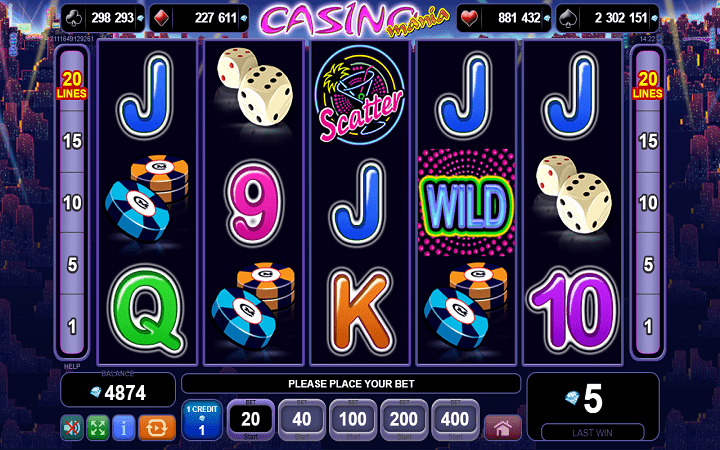Select the bet 100 button
720x450 pixels.
(353, 420)
